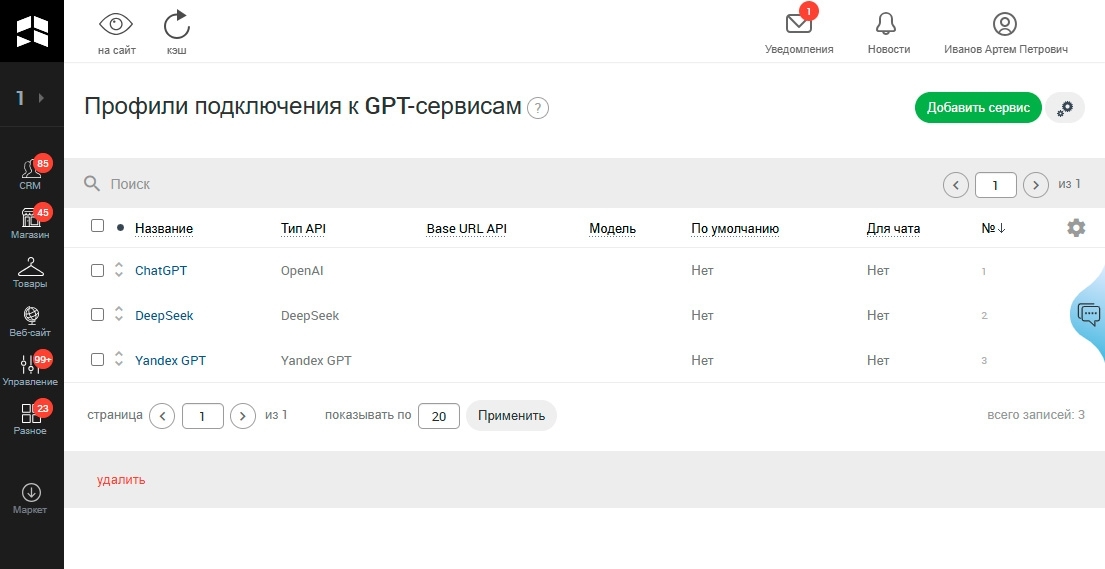
Task: Click the Yandex GPT row's По умолчанию Нет
Action: (702, 360)
